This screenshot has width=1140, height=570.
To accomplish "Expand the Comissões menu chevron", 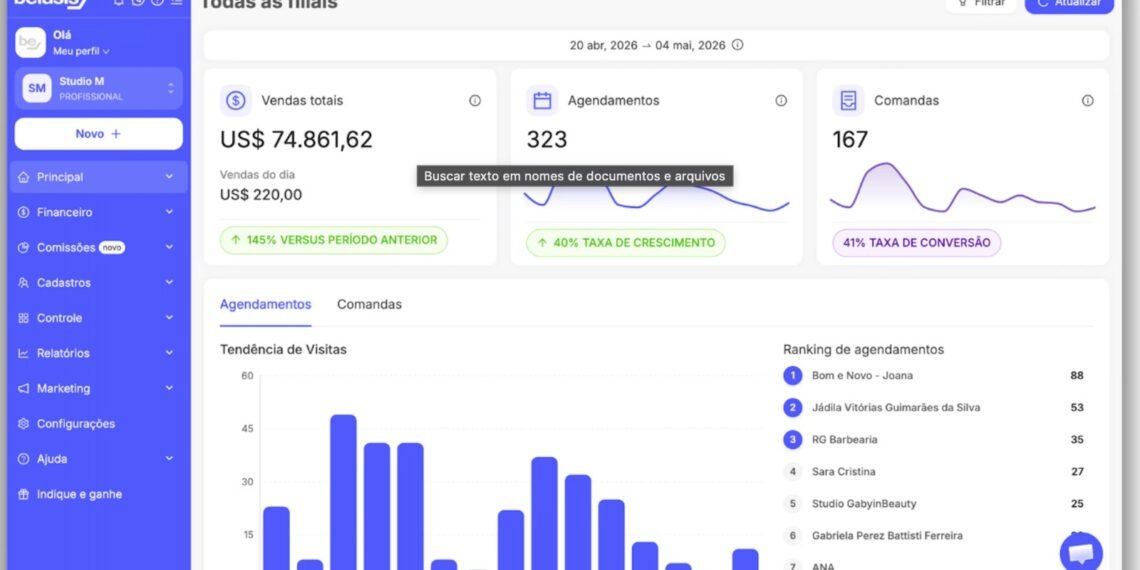I will point(169,247).
